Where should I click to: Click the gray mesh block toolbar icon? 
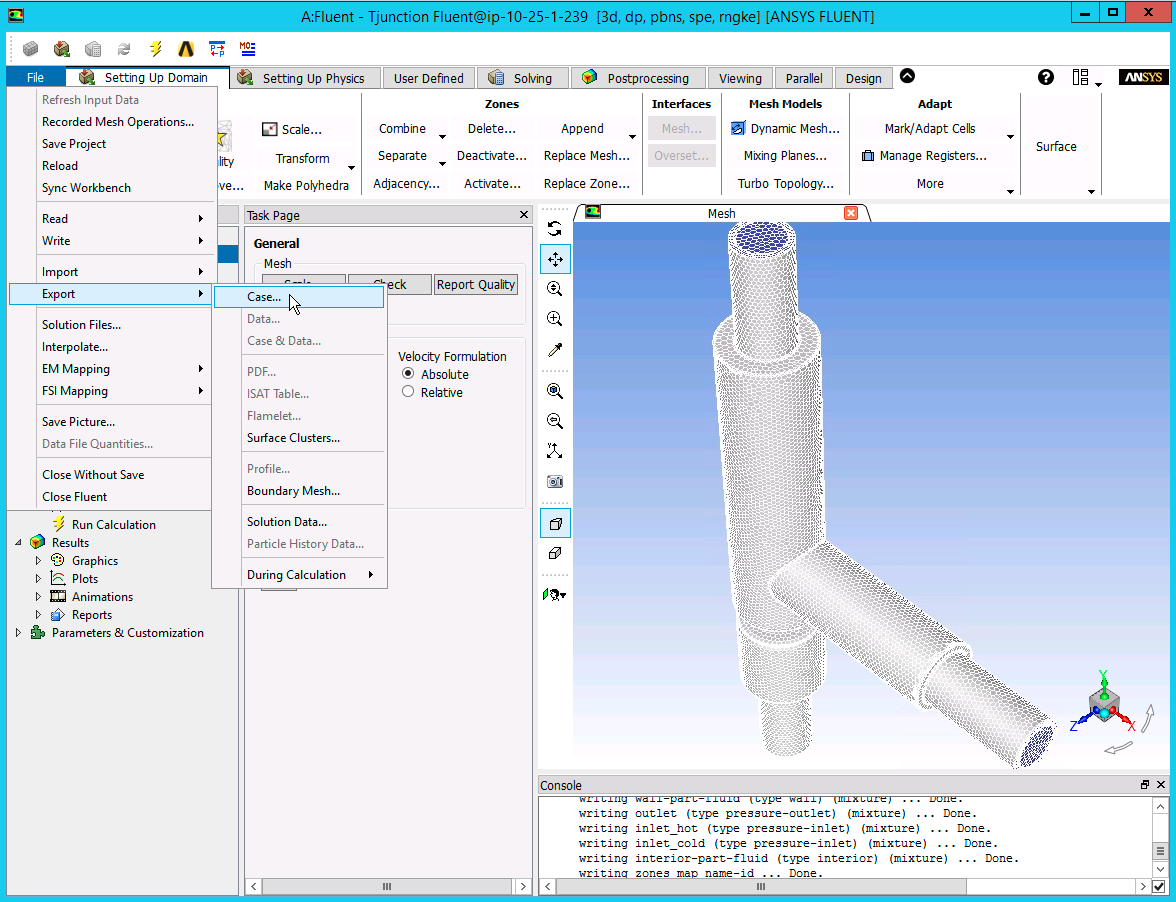click(x=31, y=49)
